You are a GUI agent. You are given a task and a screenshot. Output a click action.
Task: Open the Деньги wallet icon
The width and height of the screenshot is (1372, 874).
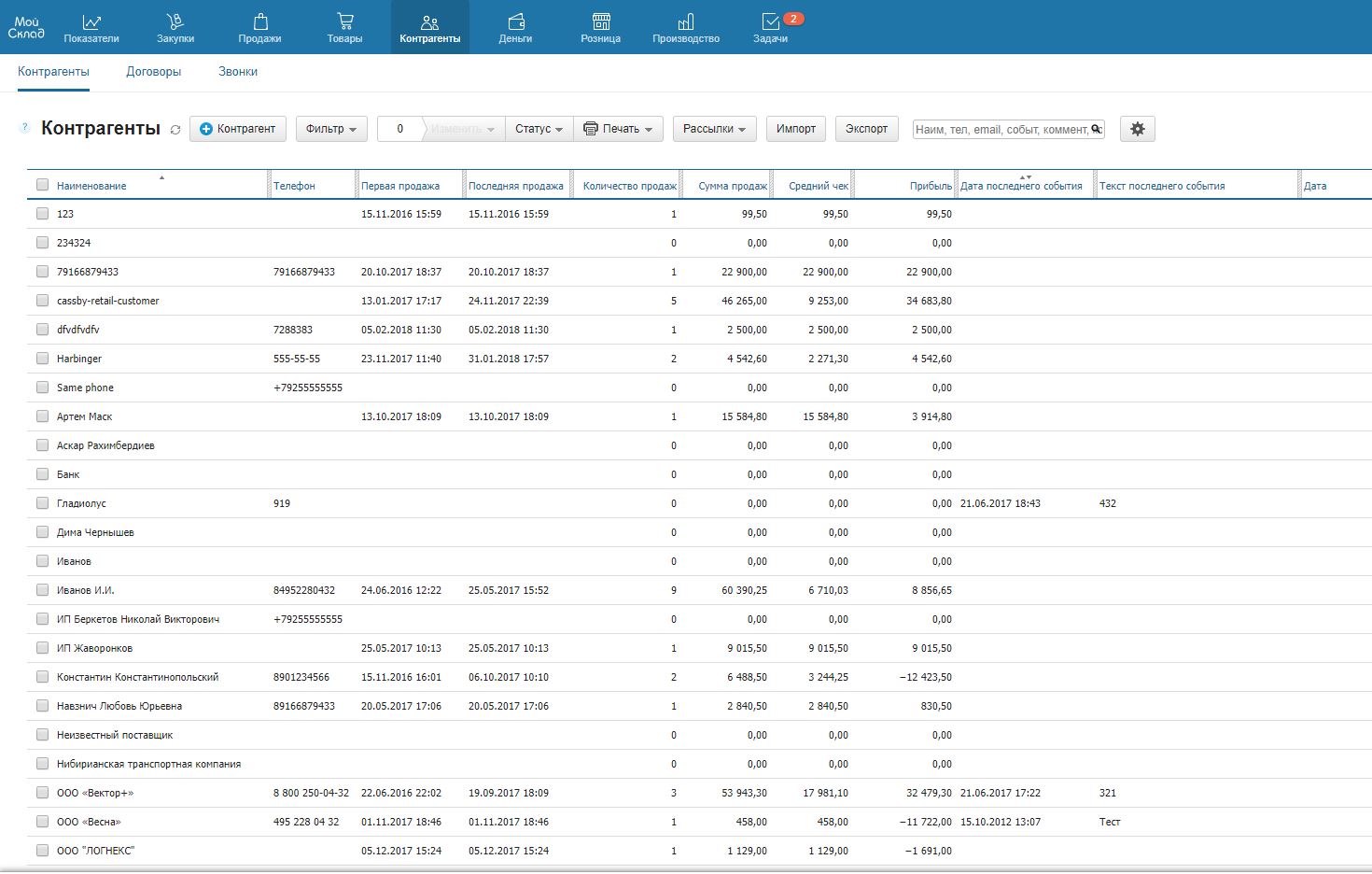pyautogui.click(x=515, y=21)
